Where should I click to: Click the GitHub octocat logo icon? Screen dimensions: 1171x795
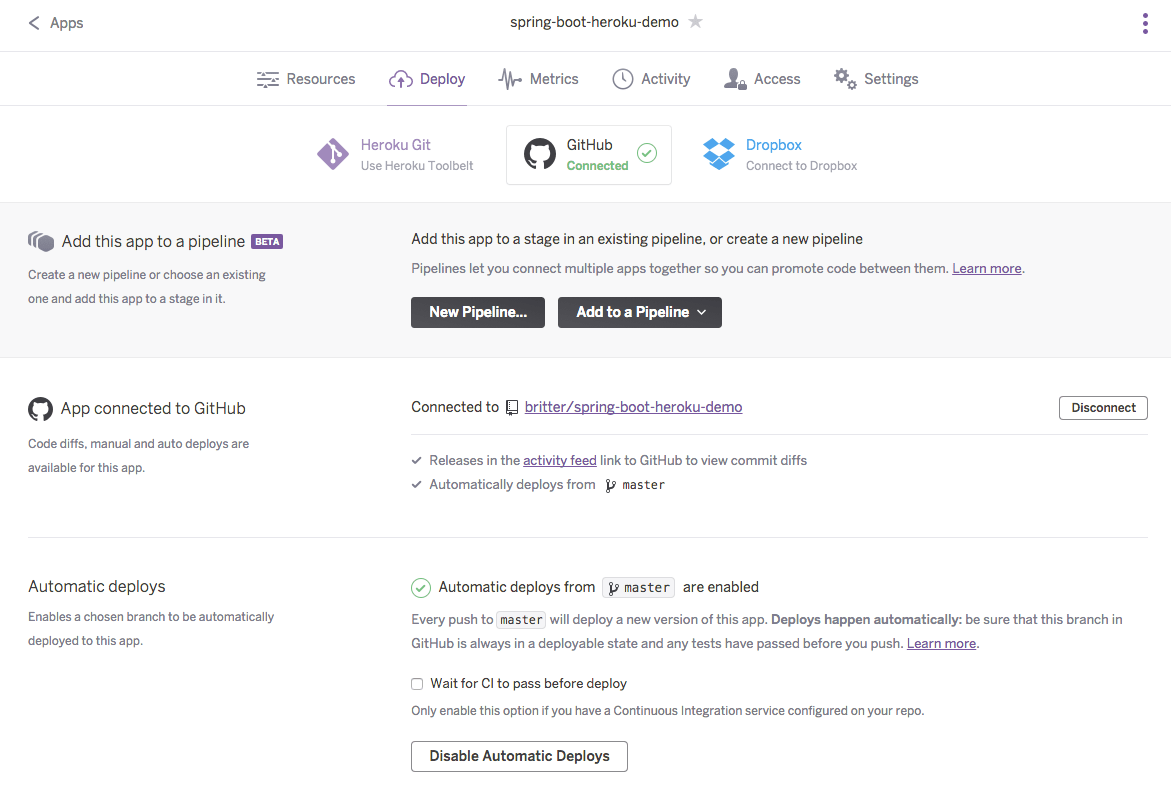click(540, 154)
